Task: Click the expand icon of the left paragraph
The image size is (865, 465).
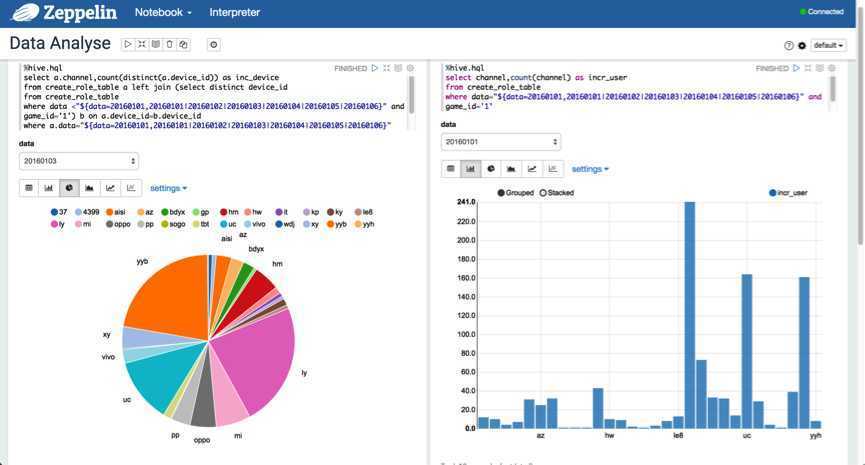Action: coord(386,68)
